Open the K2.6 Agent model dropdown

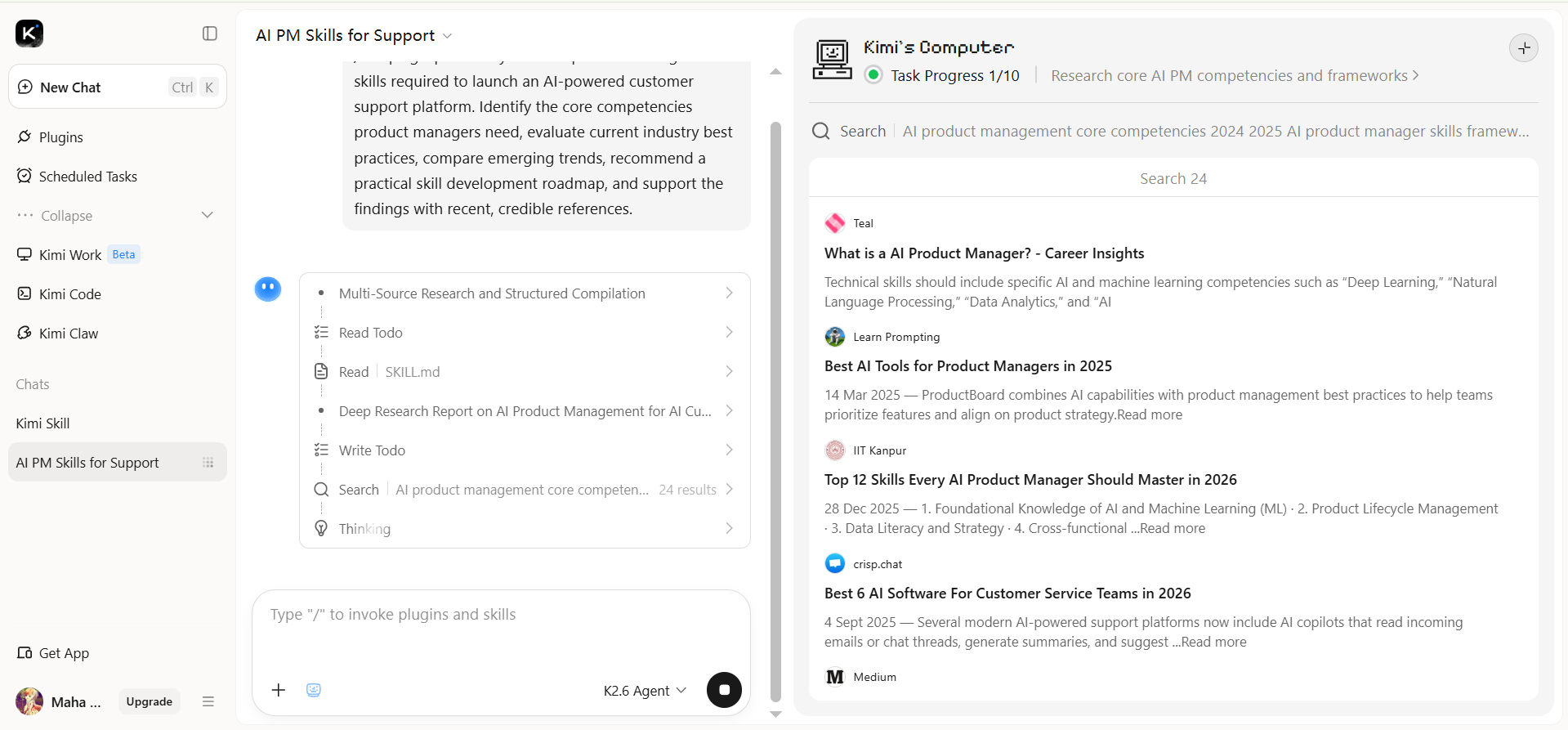click(x=645, y=691)
